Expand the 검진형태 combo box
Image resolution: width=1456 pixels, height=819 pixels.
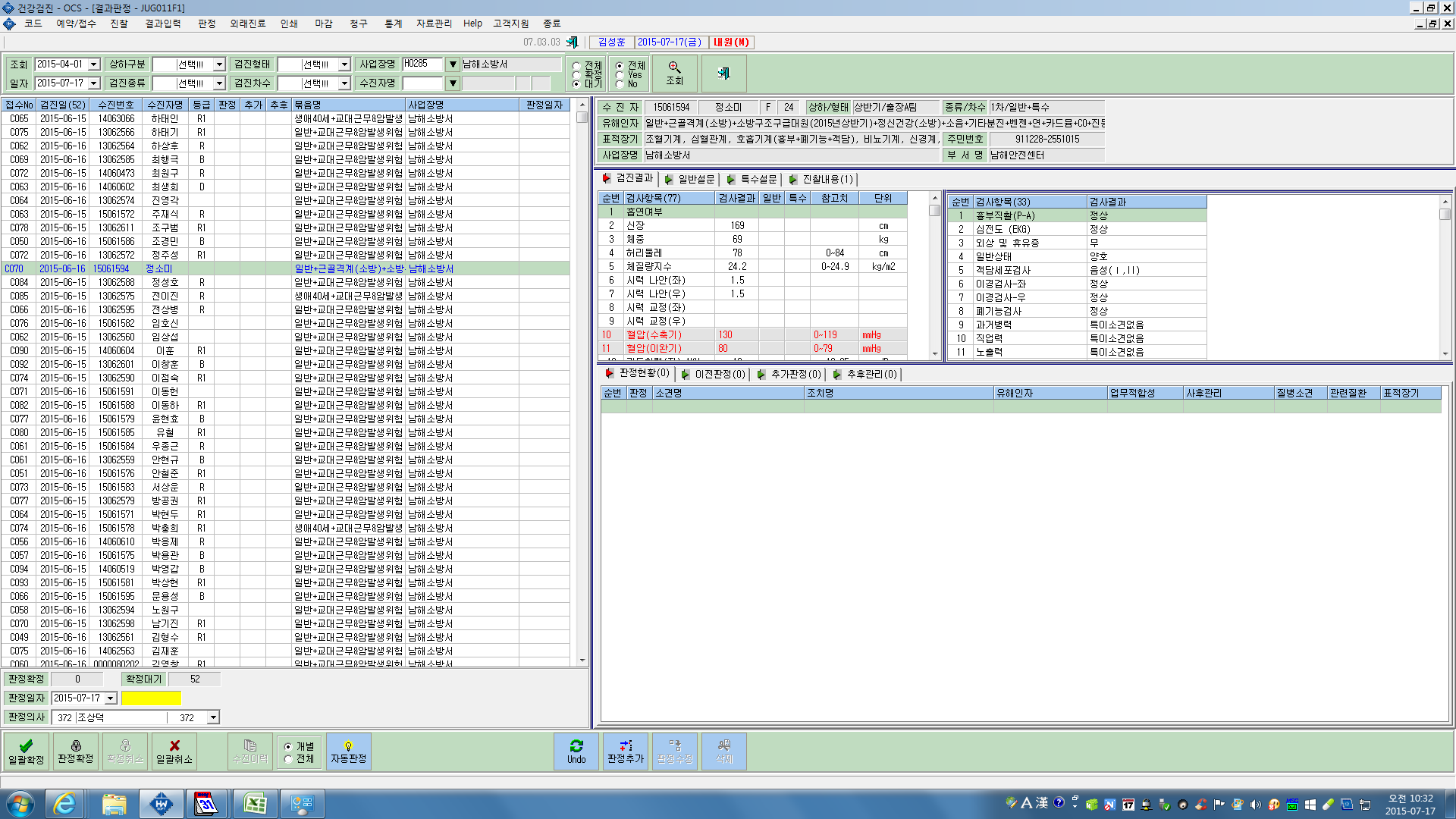coord(344,64)
